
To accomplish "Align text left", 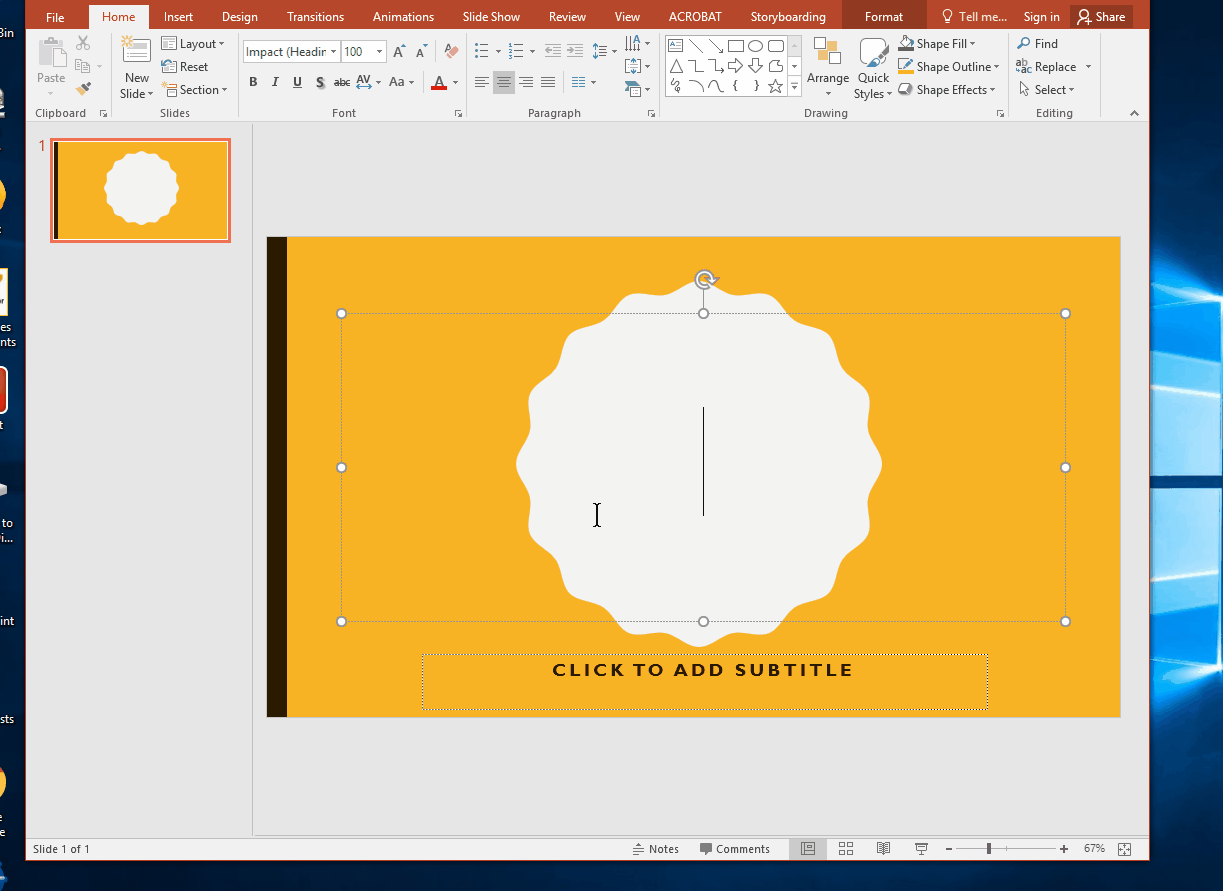I will (x=482, y=82).
